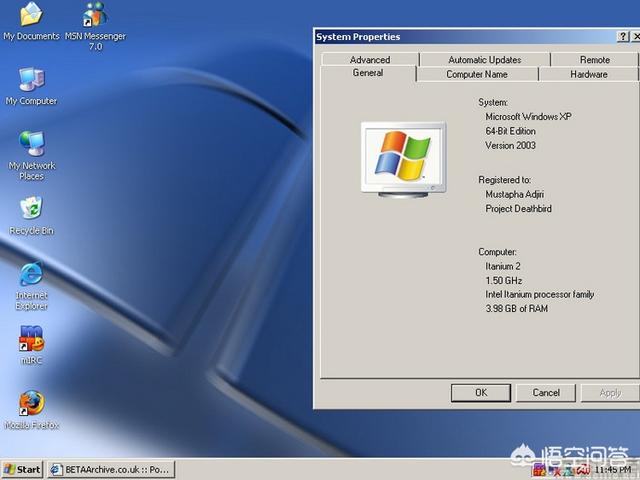
Task: Click the Project Deathbird text
Action: click(x=518, y=209)
